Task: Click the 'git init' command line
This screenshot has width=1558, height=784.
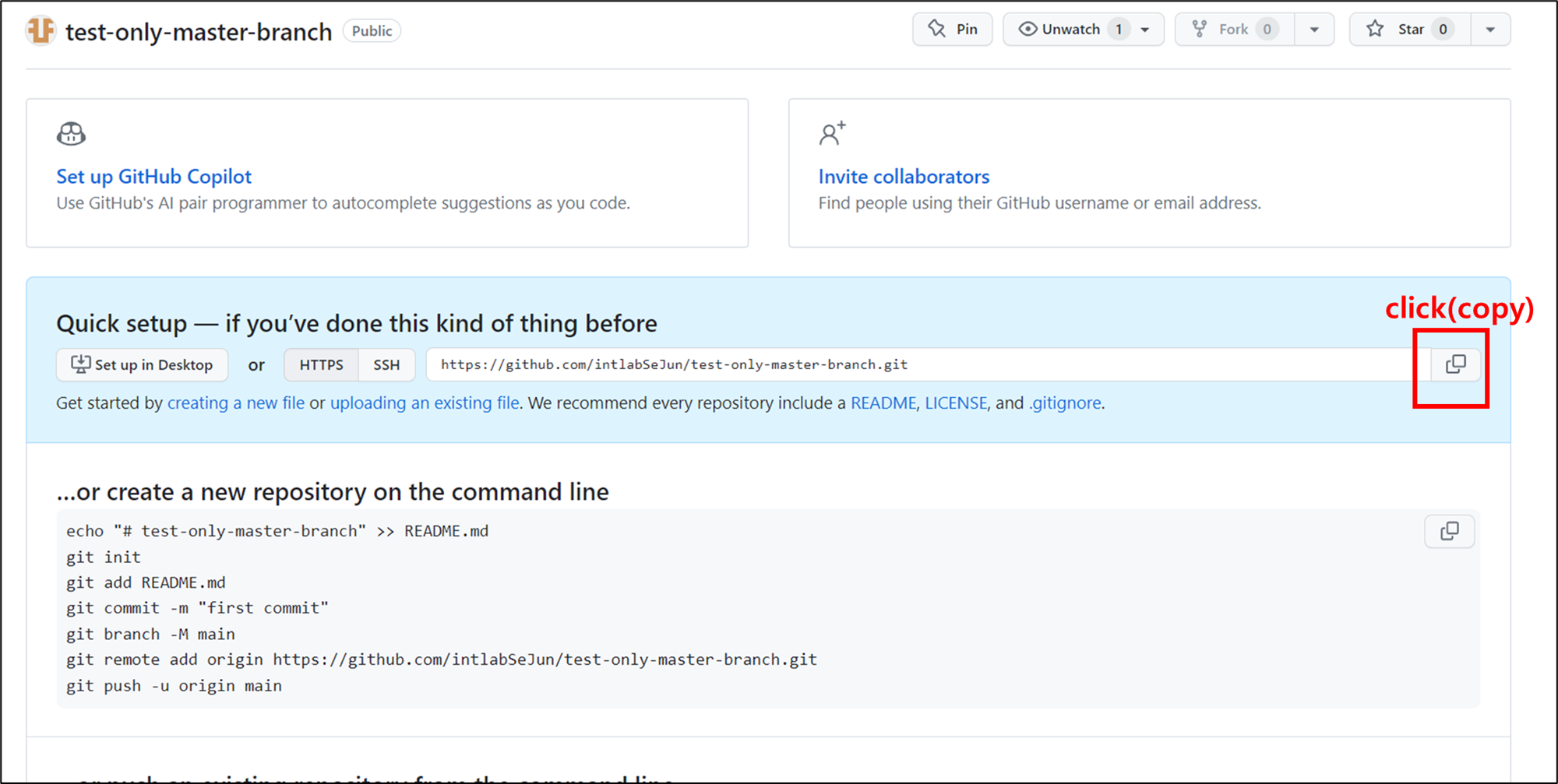Action: pyautogui.click(x=104, y=557)
